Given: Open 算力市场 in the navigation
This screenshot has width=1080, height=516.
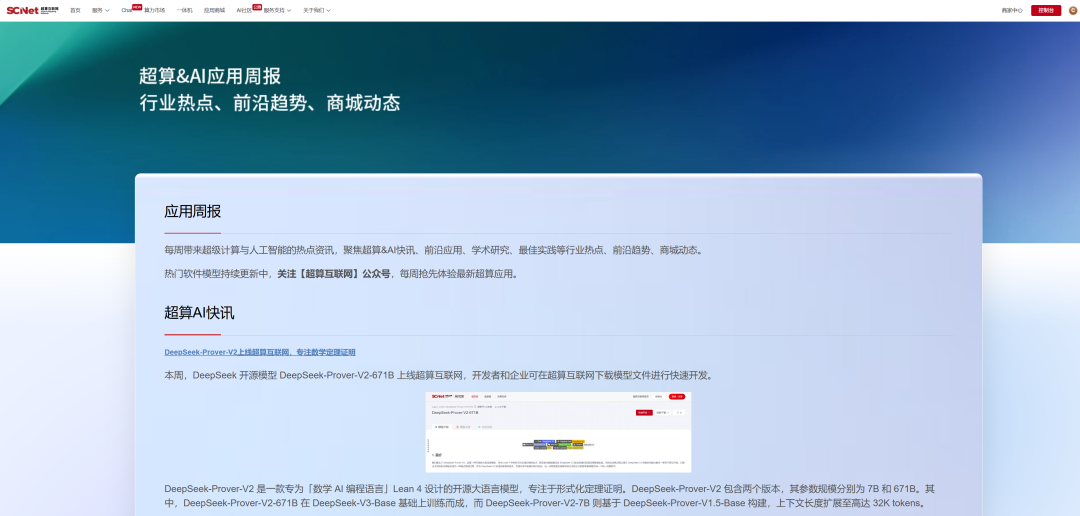Looking at the screenshot, I should tap(155, 10).
